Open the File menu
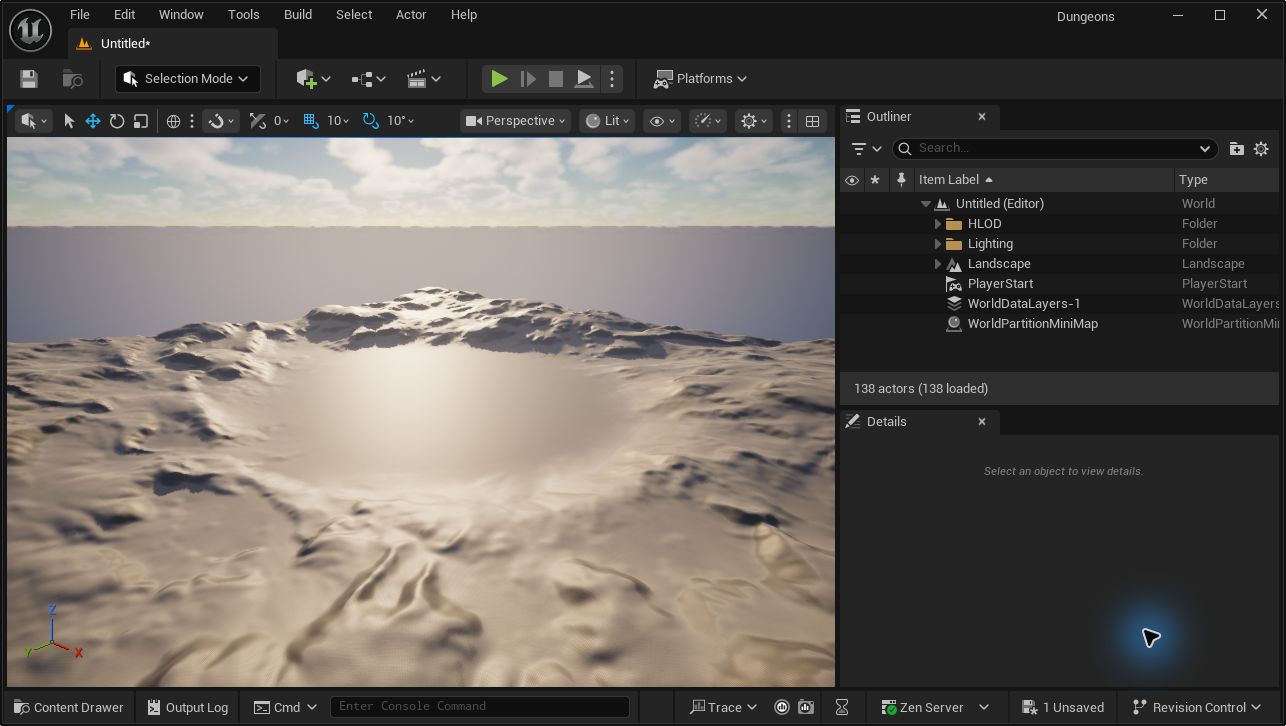 tap(80, 15)
